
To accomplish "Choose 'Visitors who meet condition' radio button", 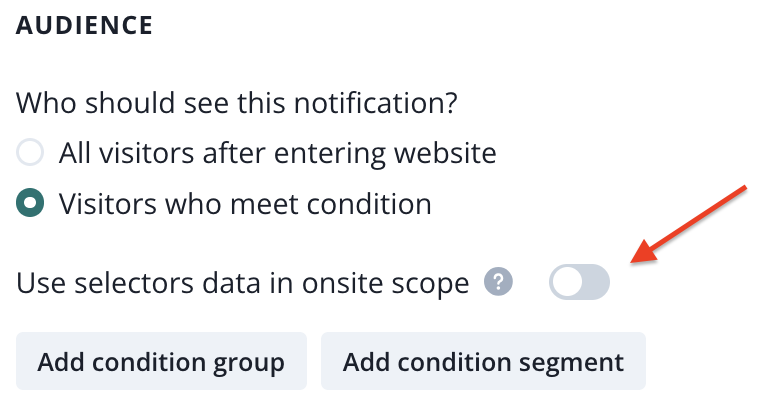I will tap(31, 203).
